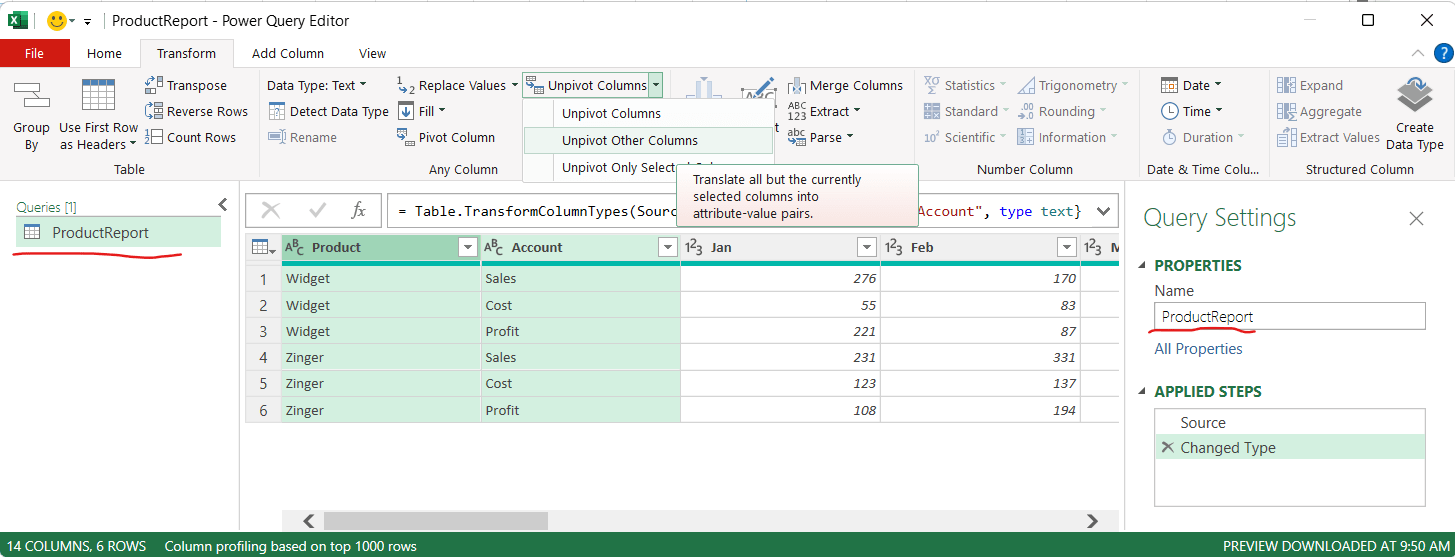The image size is (1455, 557).
Task: Click Reverse Rows
Action: click(196, 112)
